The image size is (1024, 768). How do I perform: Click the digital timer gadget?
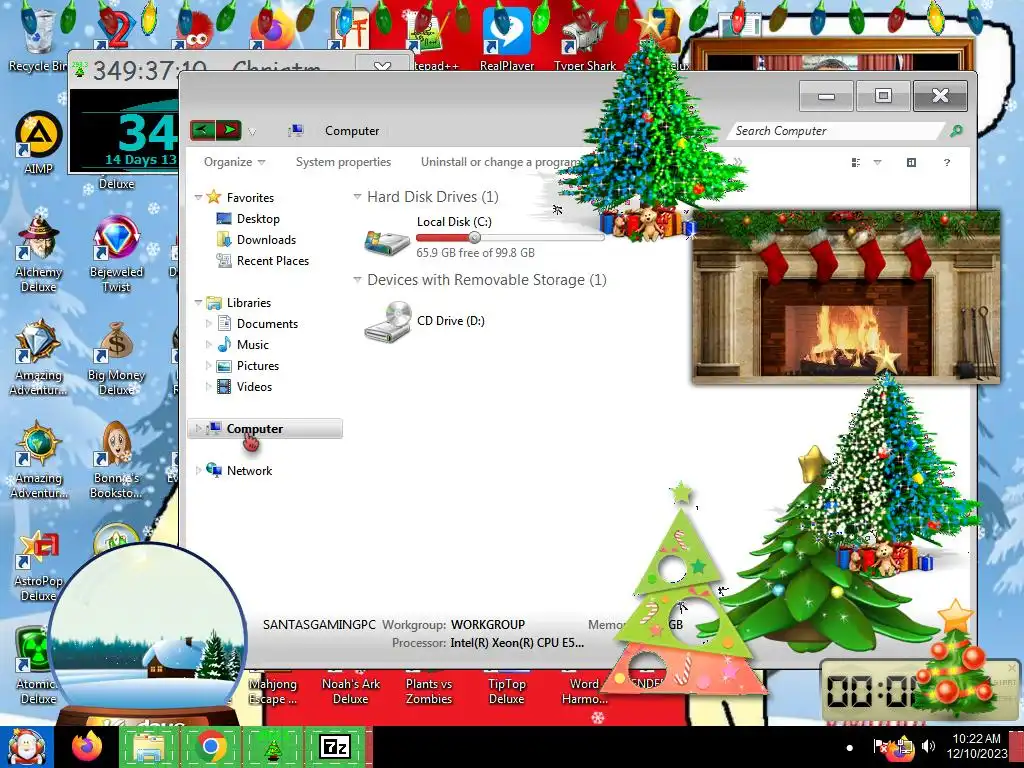click(x=869, y=691)
